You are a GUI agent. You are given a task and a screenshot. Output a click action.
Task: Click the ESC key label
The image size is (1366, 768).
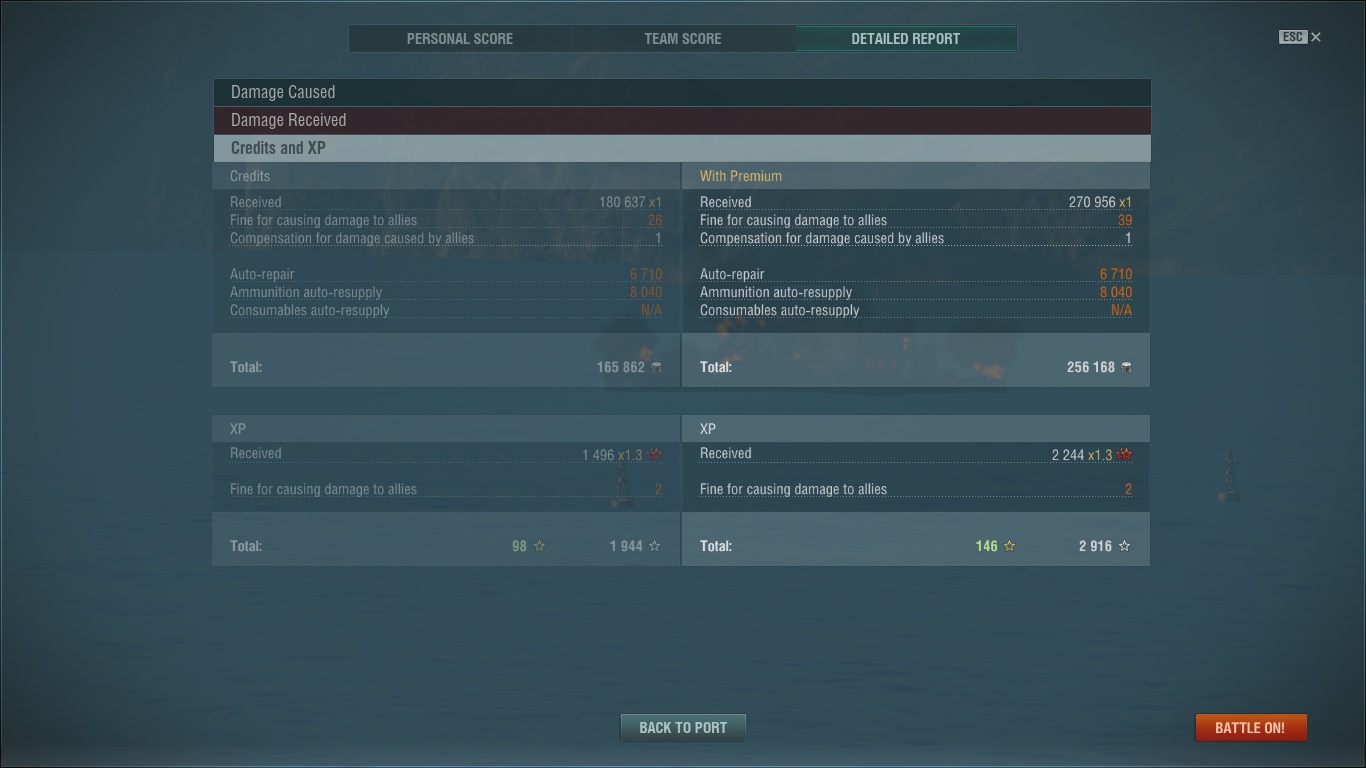[x=1293, y=37]
